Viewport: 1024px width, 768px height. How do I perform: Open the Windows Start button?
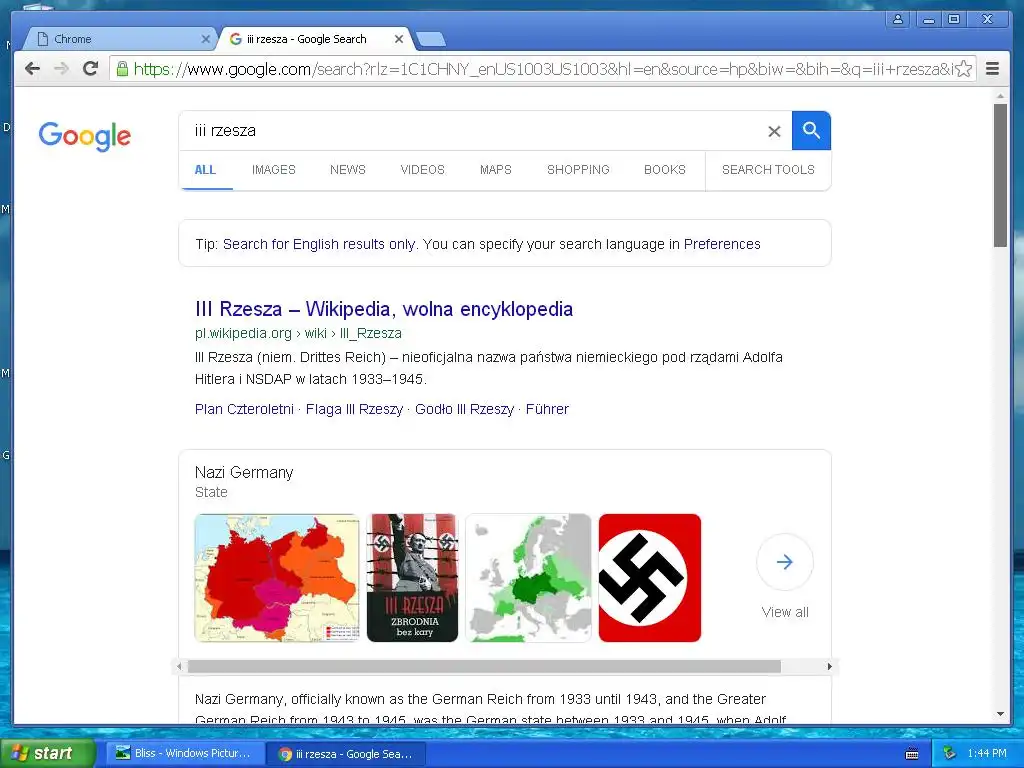[x=46, y=754]
